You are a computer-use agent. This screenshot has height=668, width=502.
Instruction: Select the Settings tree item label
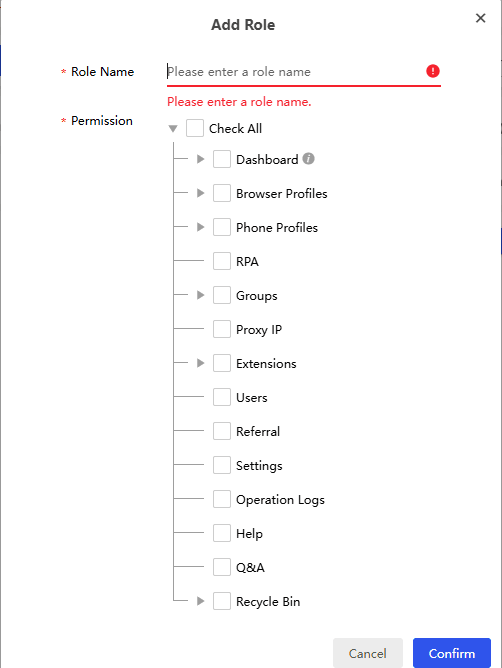coord(259,466)
